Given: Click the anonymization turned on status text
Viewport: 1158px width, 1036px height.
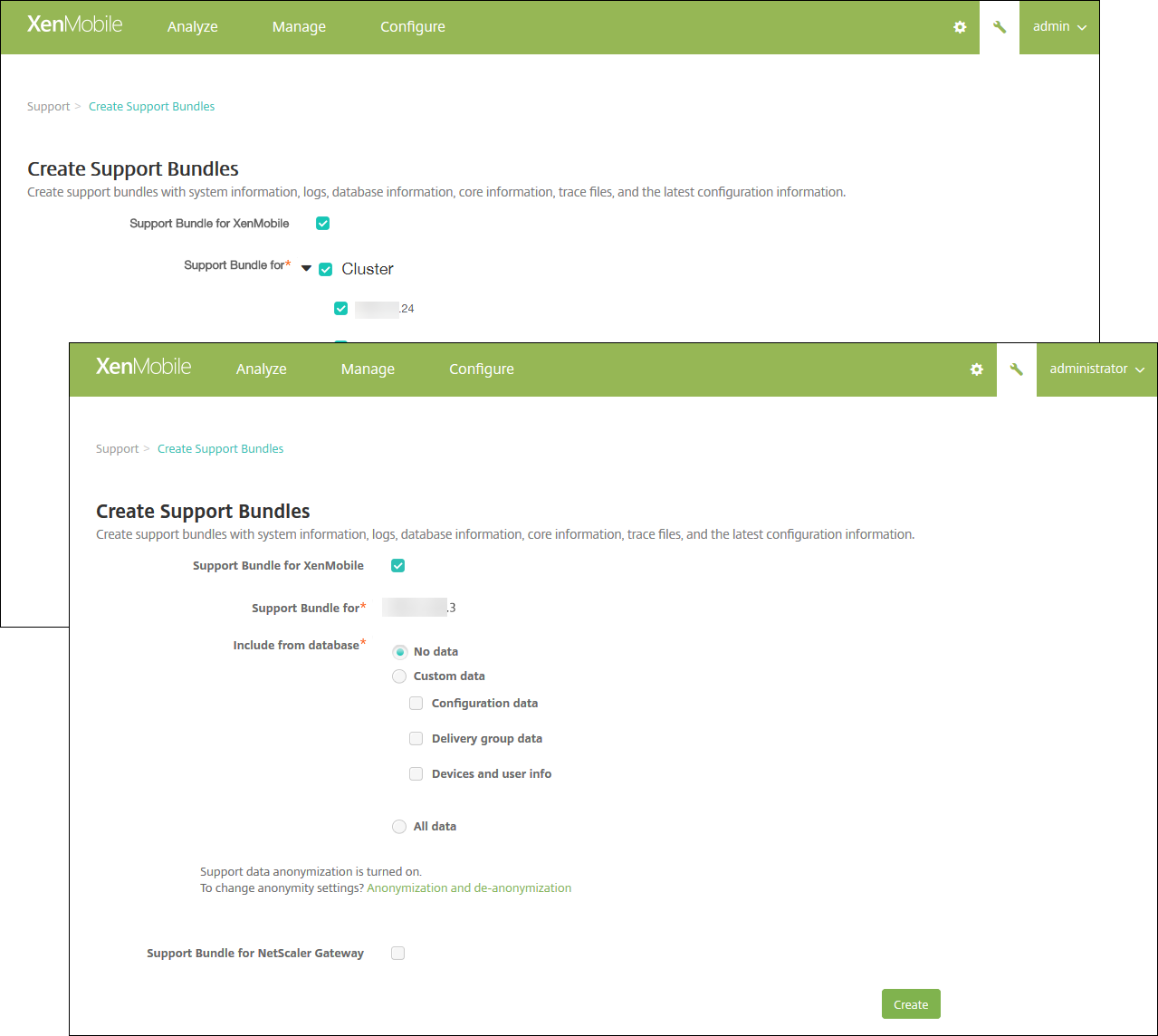Looking at the screenshot, I should [x=311, y=872].
